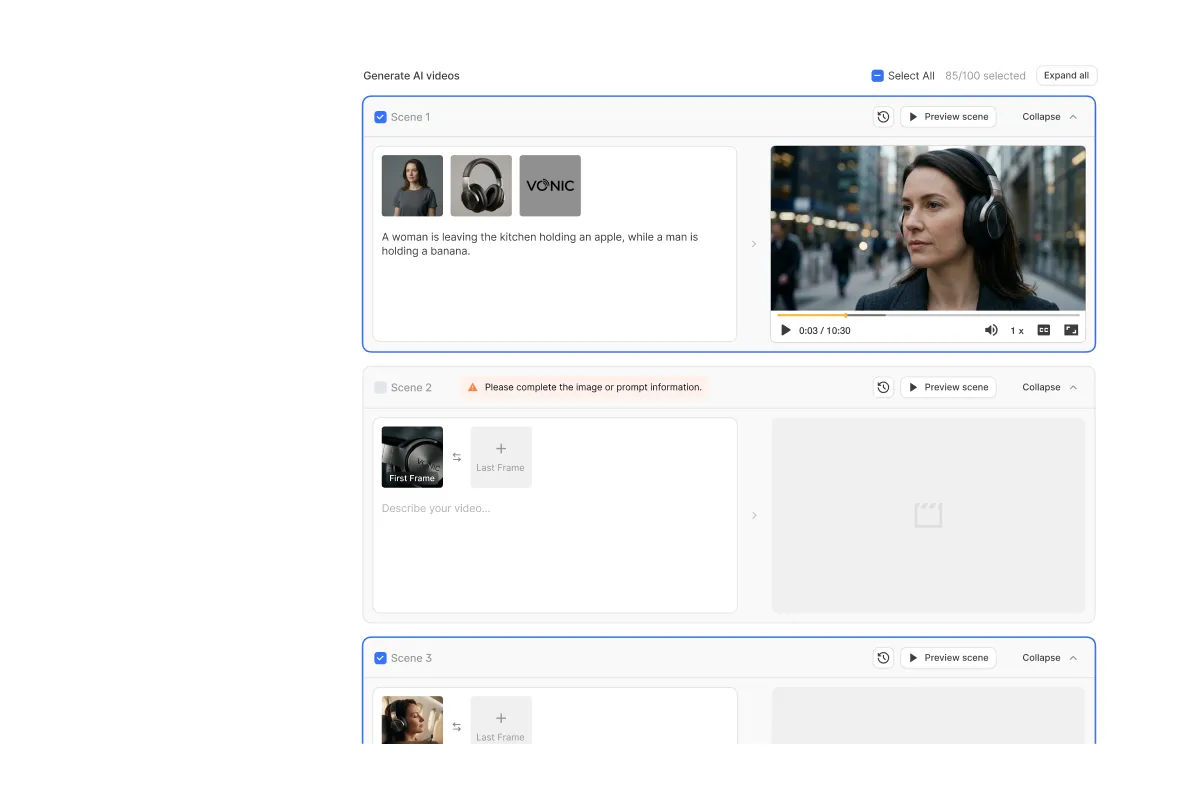Preview scene for Scene 2
The height and width of the screenshot is (802, 1200).
(948, 387)
